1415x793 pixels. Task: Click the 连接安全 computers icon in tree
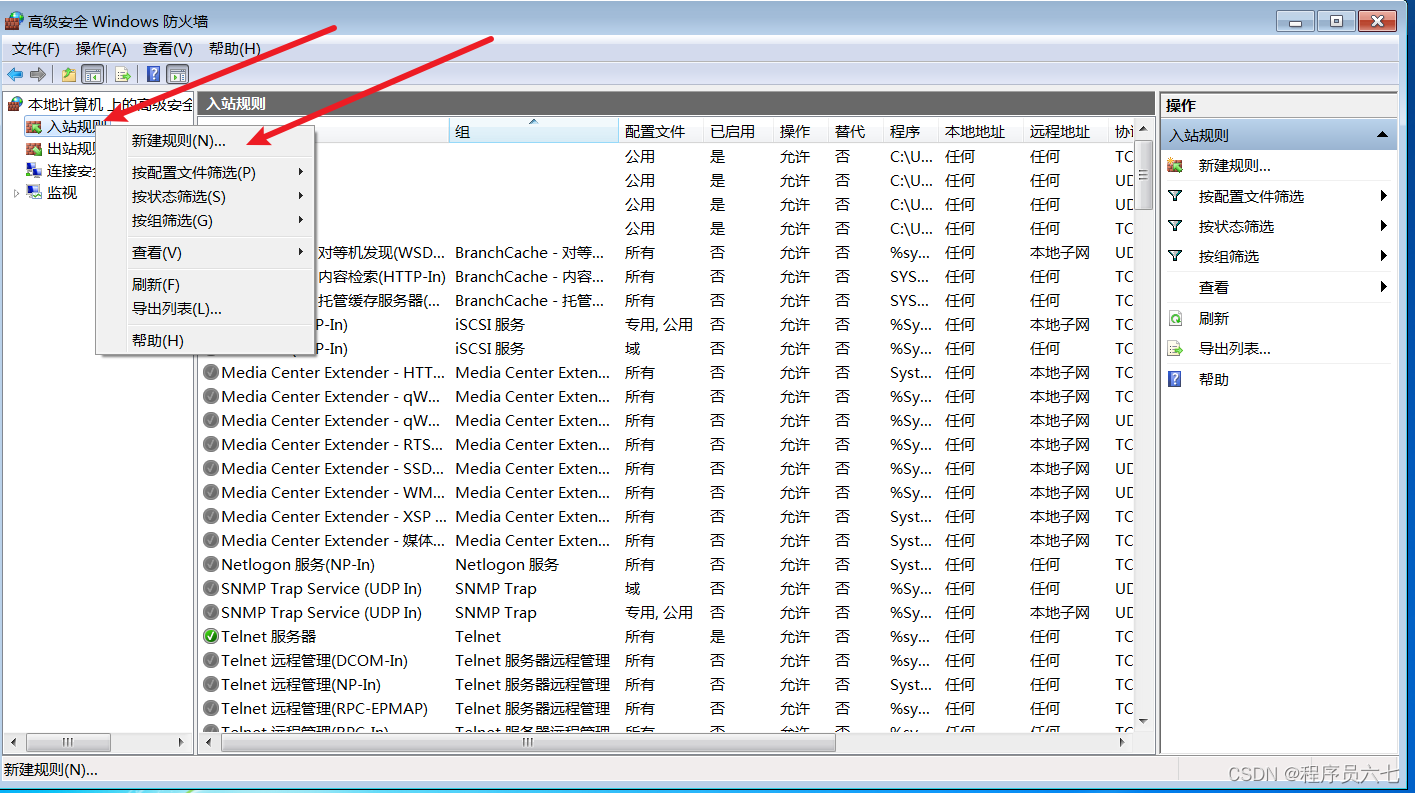pyautogui.click(x=34, y=171)
